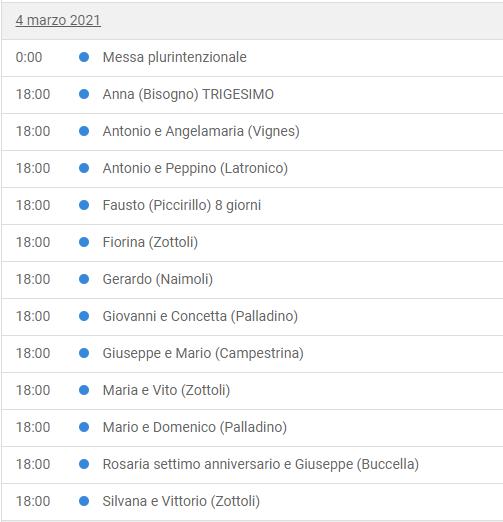Image resolution: width=503 pixels, height=522 pixels.
Task: Open Antonio e Peppino (Latronico) event
Action: pyautogui.click(x=195, y=168)
